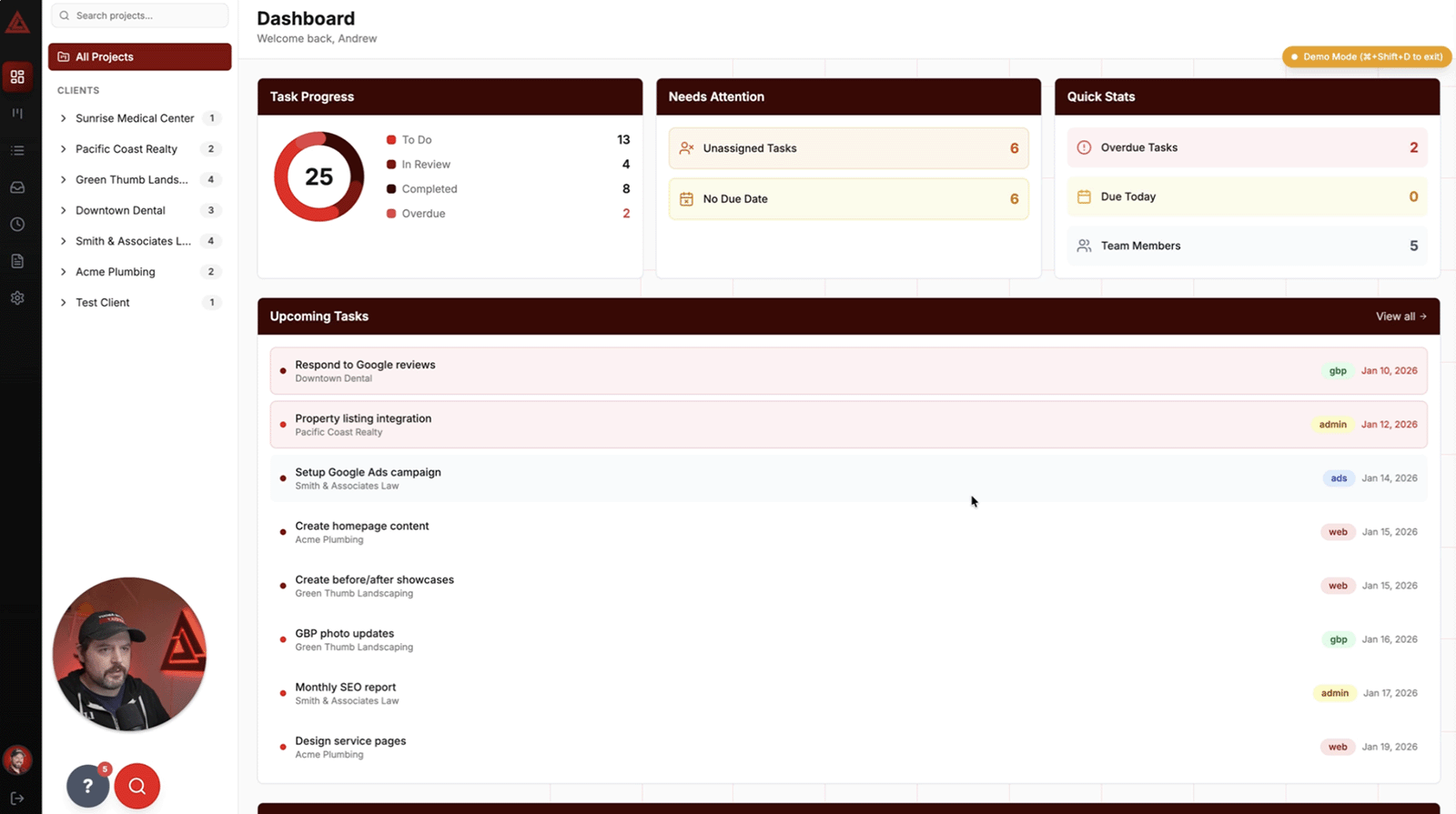Viewport: 1456px width, 814px height.
Task: Open the Test Client entry
Action: click(x=103, y=303)
